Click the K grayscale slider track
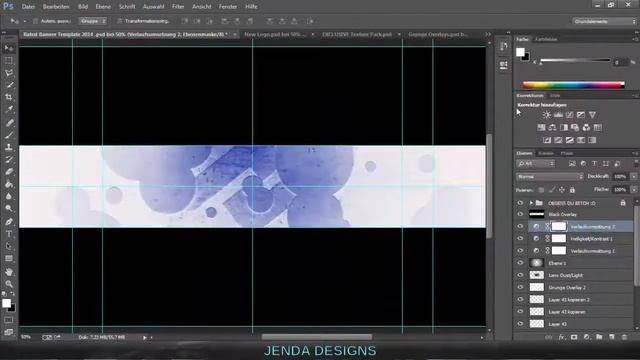This screenshot has height=360, width=640. (x=575, y=60)
